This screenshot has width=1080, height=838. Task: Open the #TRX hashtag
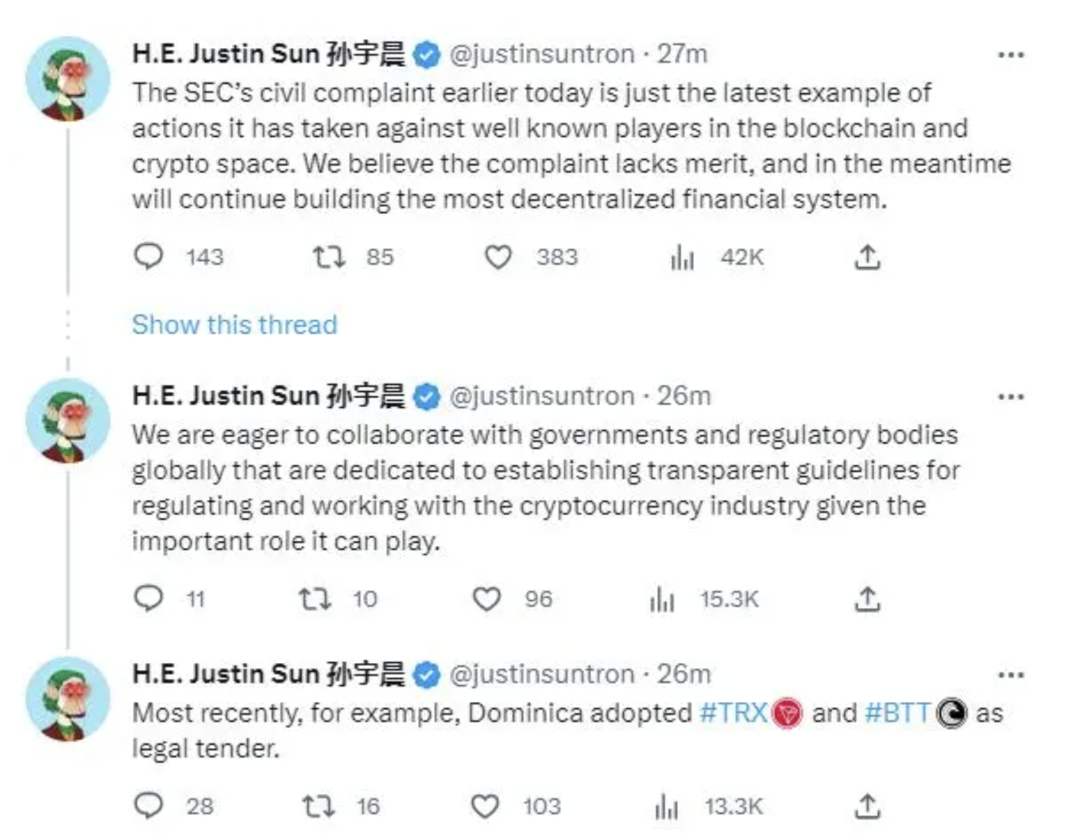click(x=734, y=714)
